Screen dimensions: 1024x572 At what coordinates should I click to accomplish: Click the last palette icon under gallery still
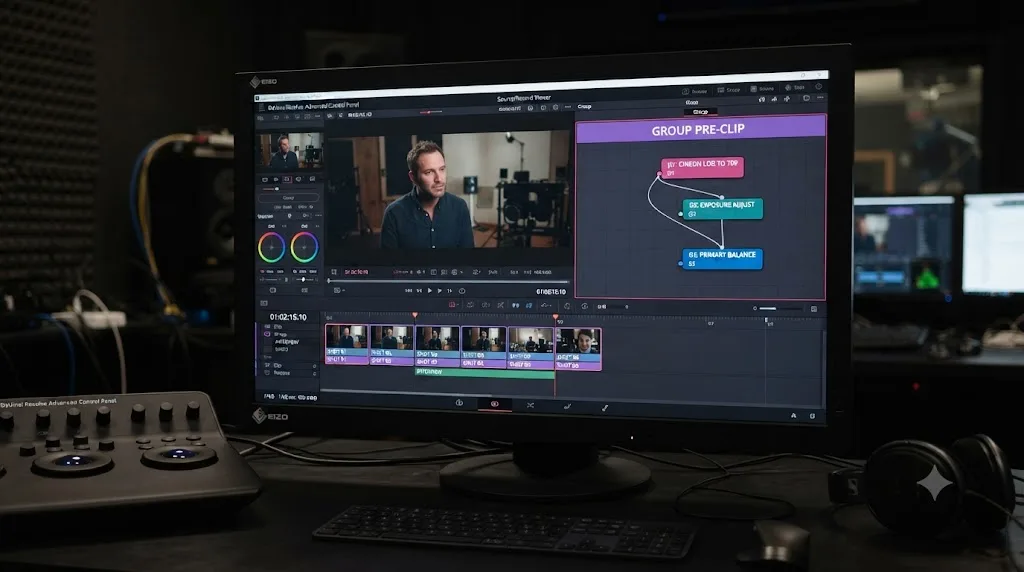point(312,179)
